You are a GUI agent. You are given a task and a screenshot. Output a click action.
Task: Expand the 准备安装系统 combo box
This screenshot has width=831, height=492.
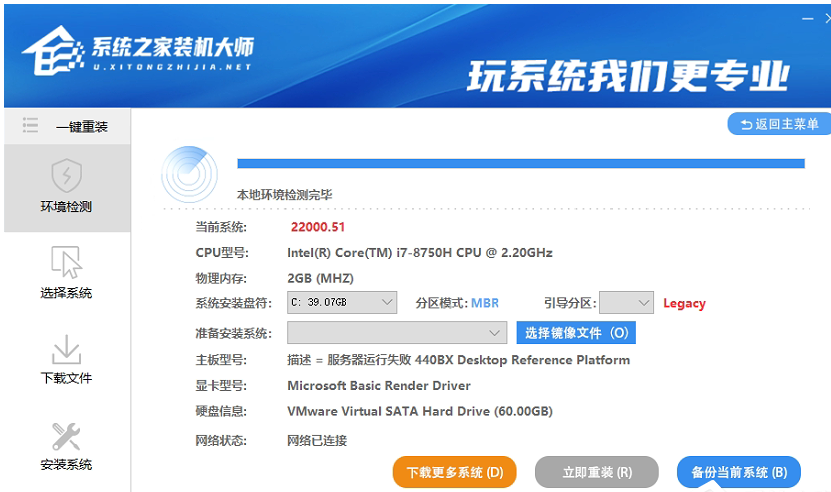(396, 333)
